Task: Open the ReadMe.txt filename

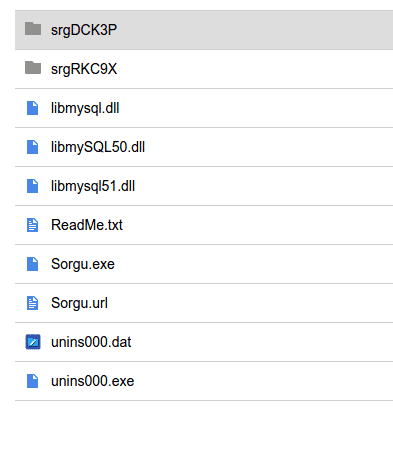Action: [87, 225]
